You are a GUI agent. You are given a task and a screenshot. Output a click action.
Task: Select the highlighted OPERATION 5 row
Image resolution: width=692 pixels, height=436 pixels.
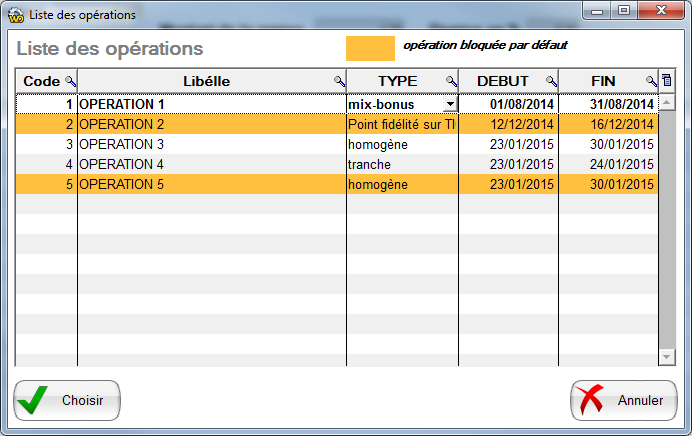pos(210,184)
